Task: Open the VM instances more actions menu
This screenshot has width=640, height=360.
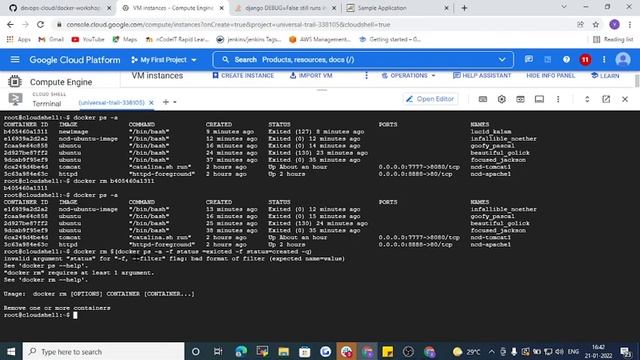Action: pyautogui.click(x=366, y=76)
